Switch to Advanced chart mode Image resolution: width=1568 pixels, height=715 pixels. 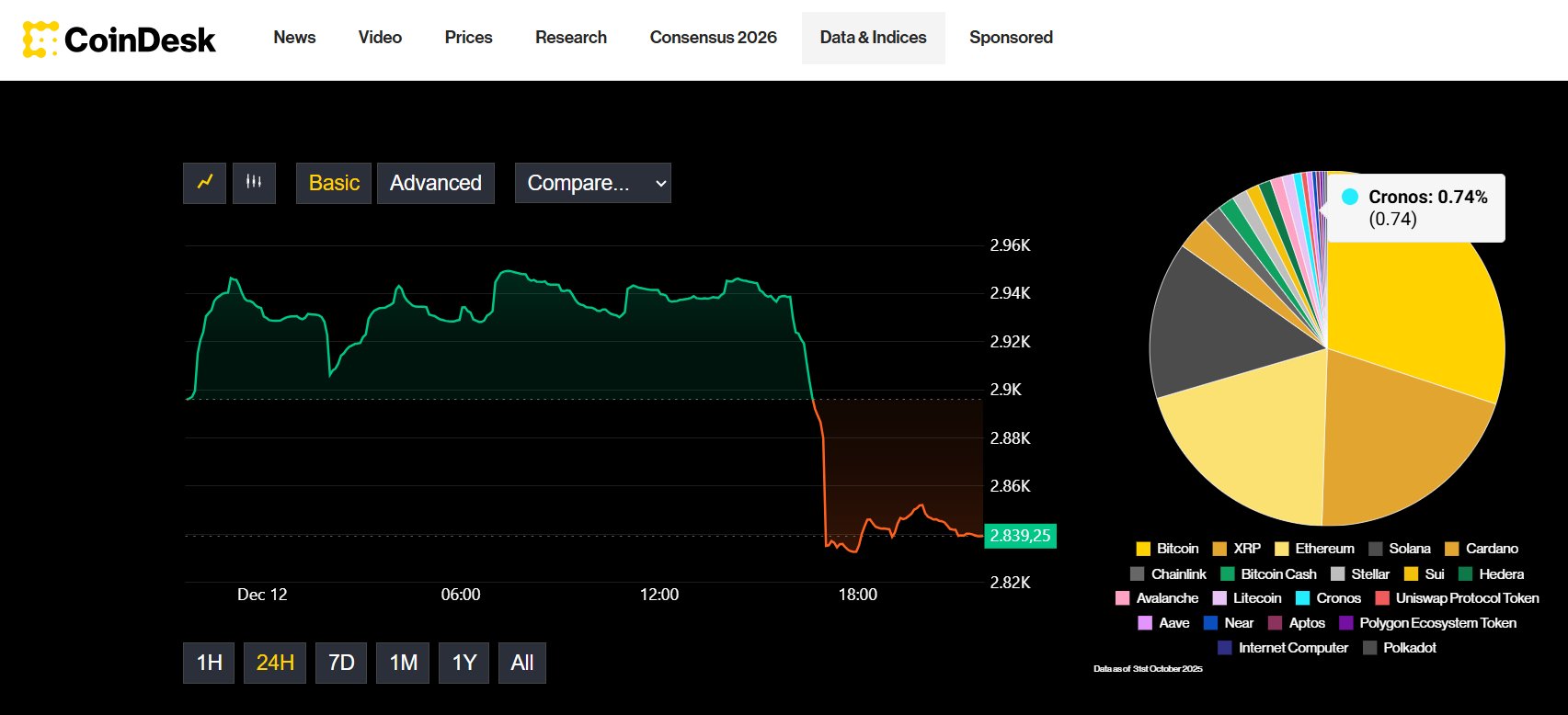click(435, 183)
